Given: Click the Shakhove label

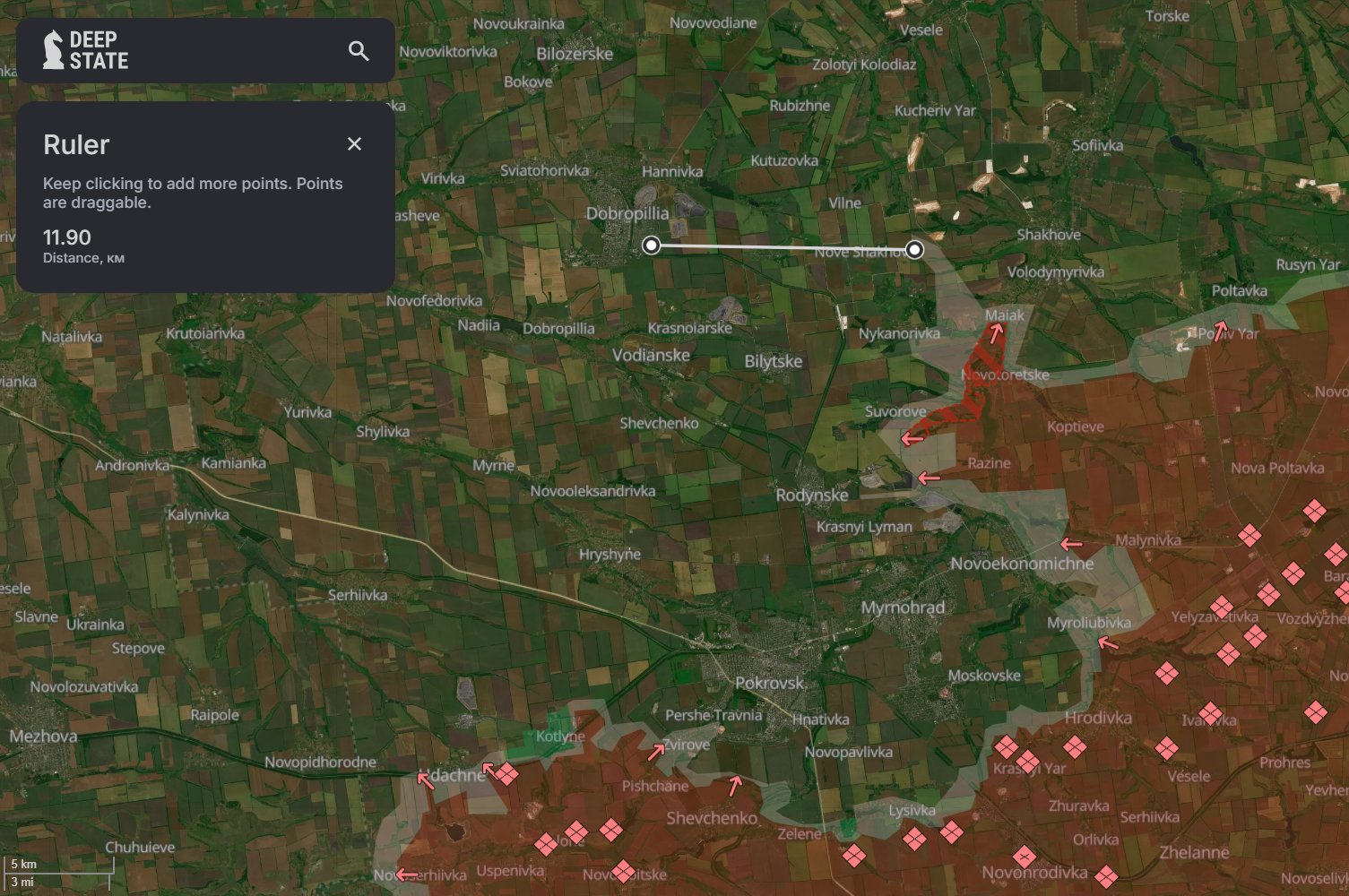Looking at the screenshot, I should point(1049,235).
